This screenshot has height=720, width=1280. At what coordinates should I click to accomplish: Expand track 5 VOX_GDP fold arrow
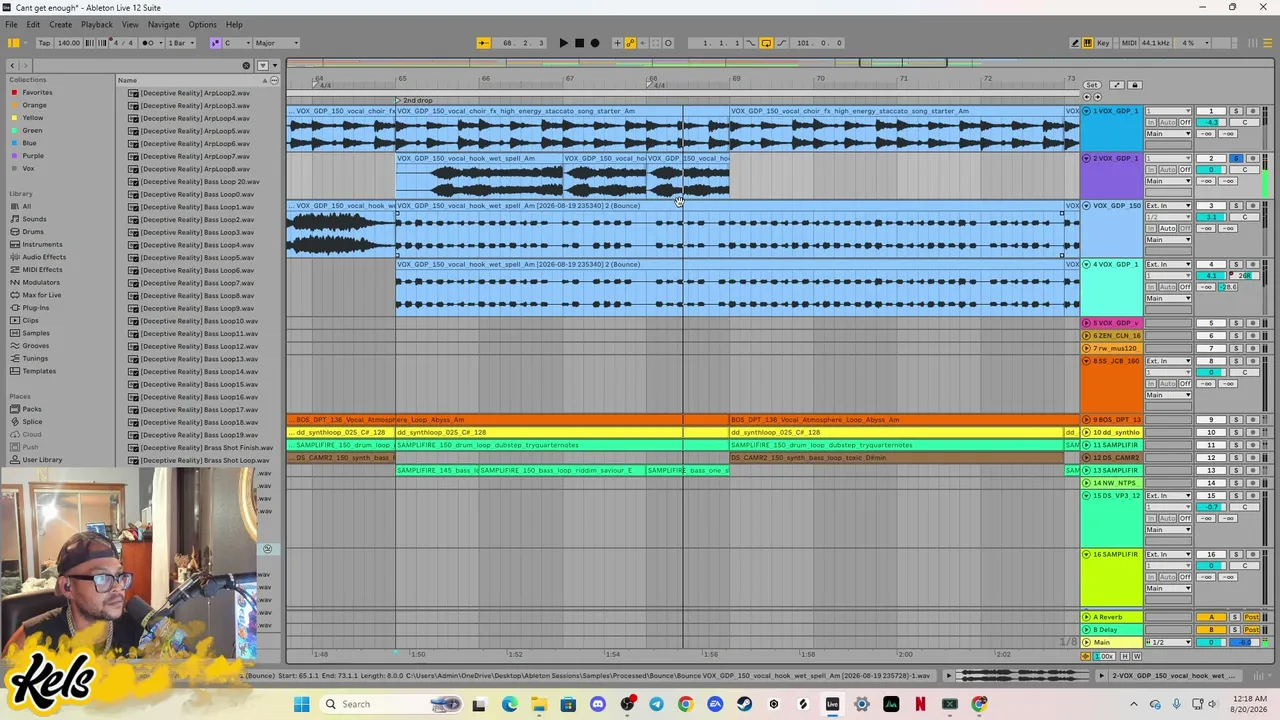coord(1087,323)
